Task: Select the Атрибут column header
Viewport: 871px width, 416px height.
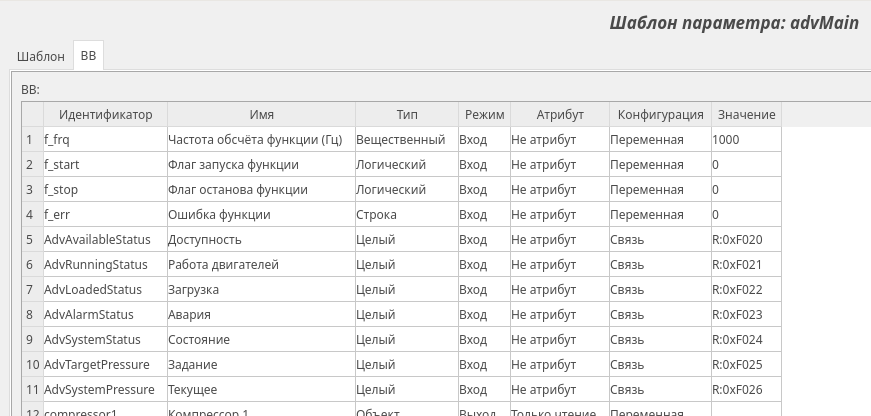Action: tap(559, 115)
